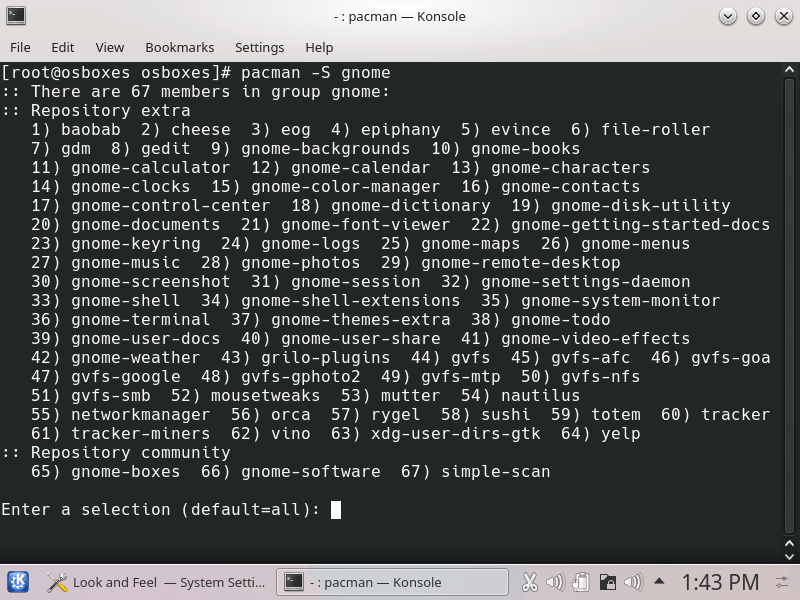Click the Konsole icon on the taskbar entry
This screenshot has height=600, width=800.
tap(293, 581)
